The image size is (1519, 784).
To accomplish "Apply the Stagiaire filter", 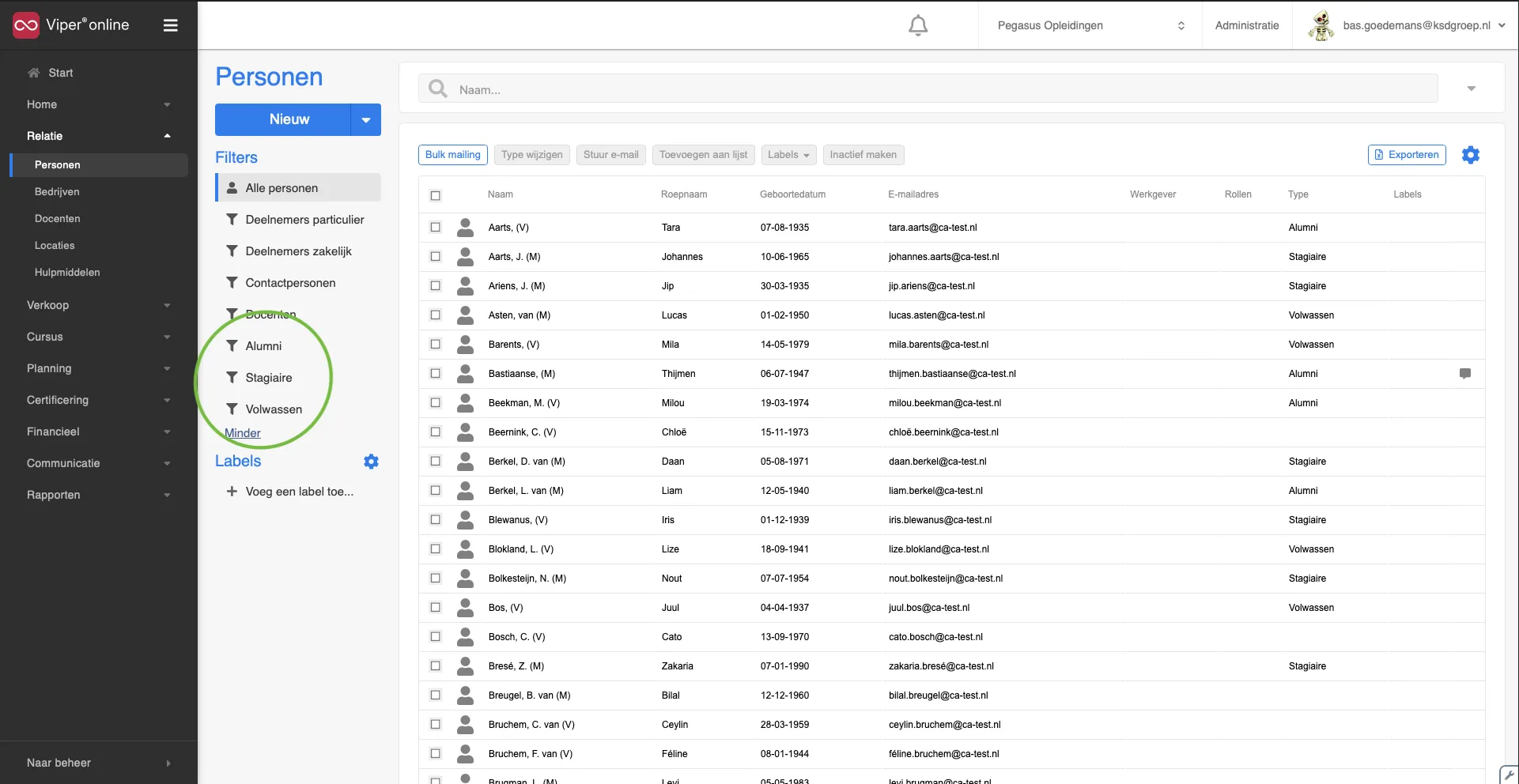I will 269,378.
